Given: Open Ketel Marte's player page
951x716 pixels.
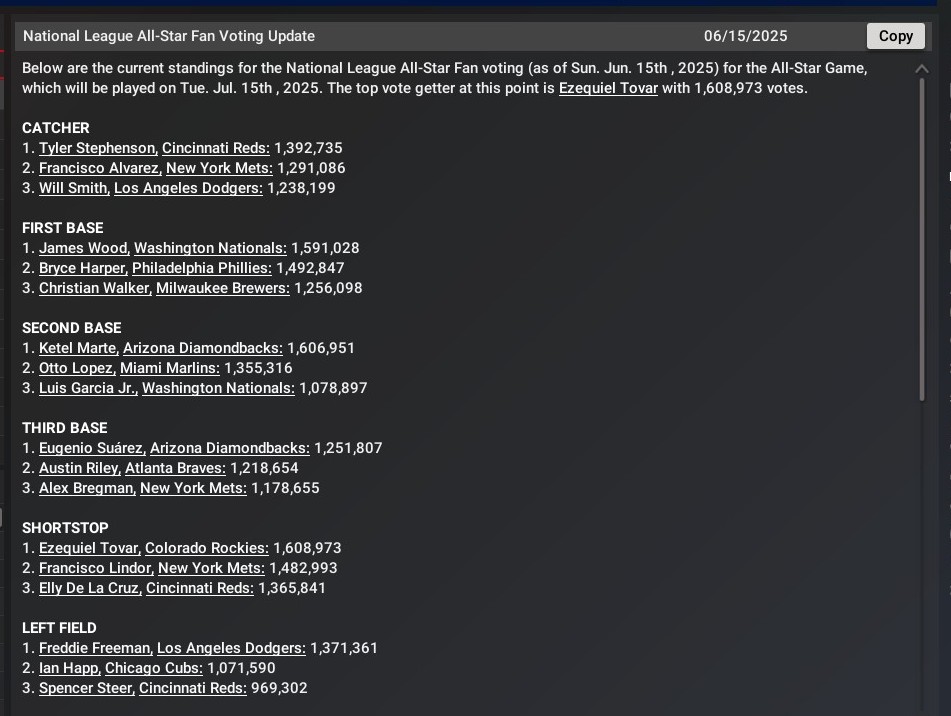Looking at the screenshot, I should (x=77, y=348).
